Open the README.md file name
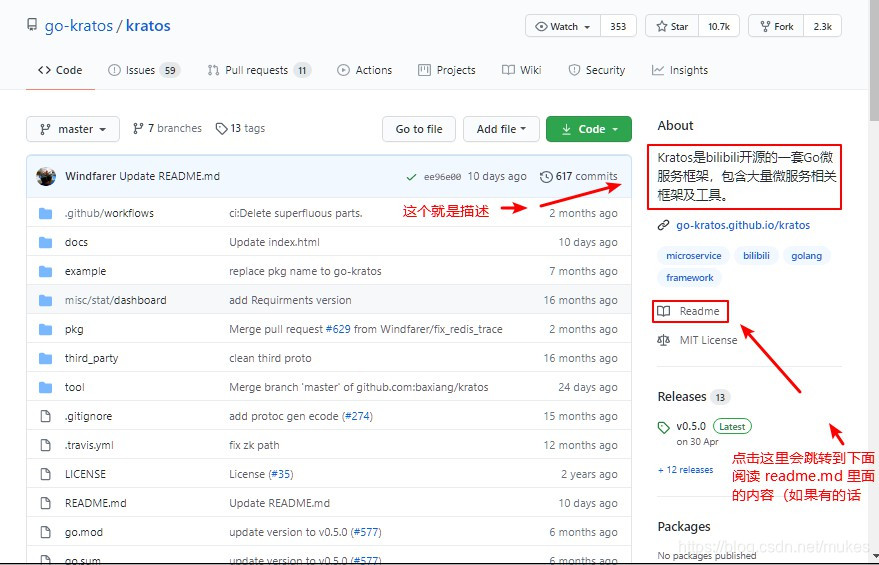Viewport: 879px width, 565px height. pyautogui.click(x=95, y=503)
